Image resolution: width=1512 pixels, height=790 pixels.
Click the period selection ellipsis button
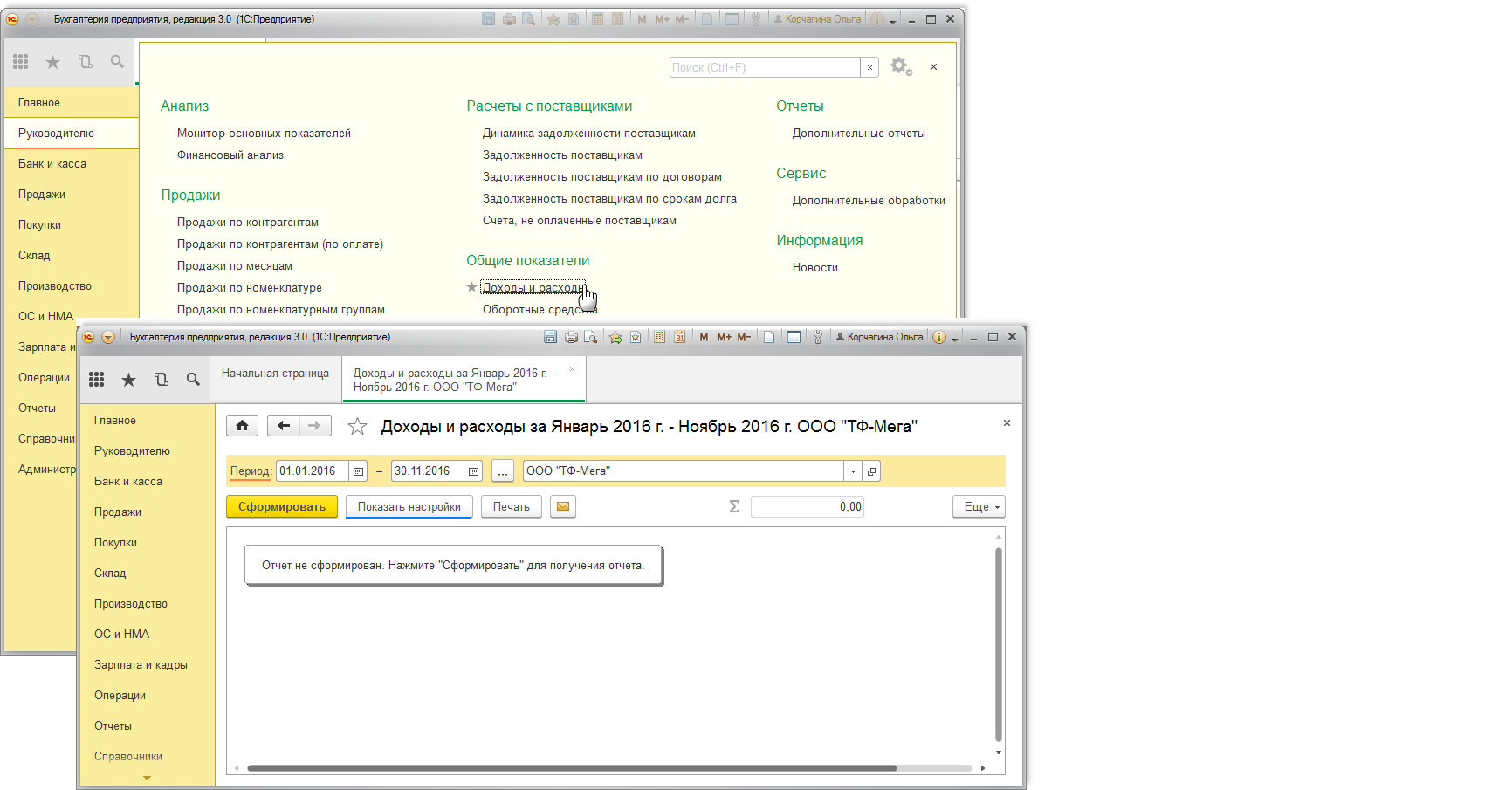503,471
